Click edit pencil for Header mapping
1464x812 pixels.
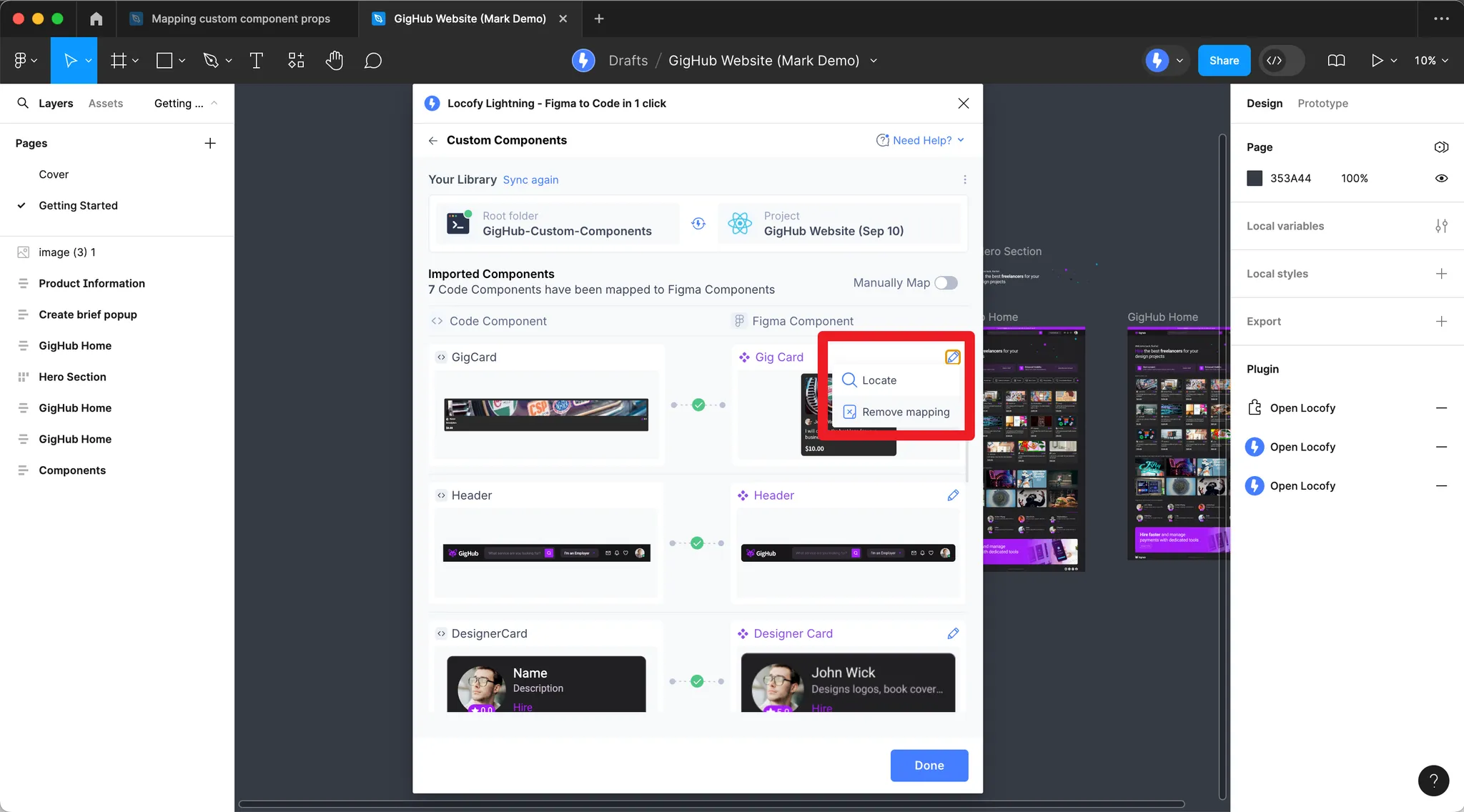[952, 495]
